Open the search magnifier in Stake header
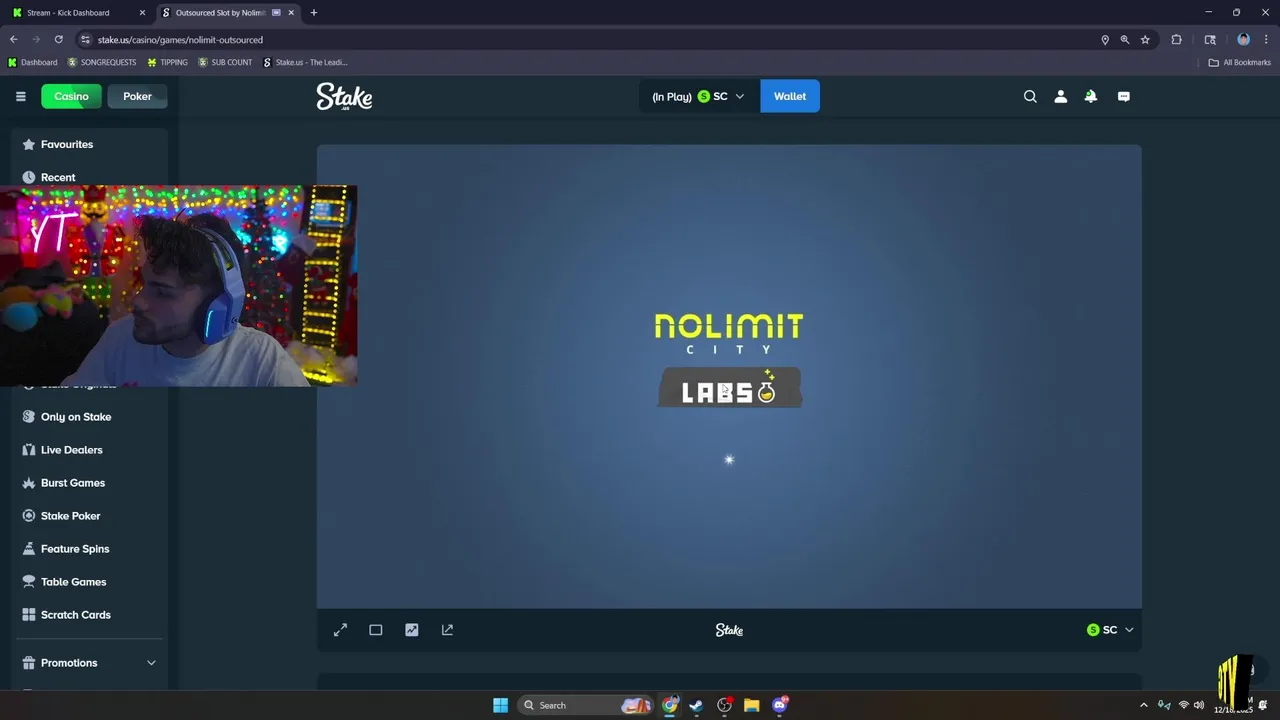This screenshot has width=1280, height=720. pos(1030,96)
